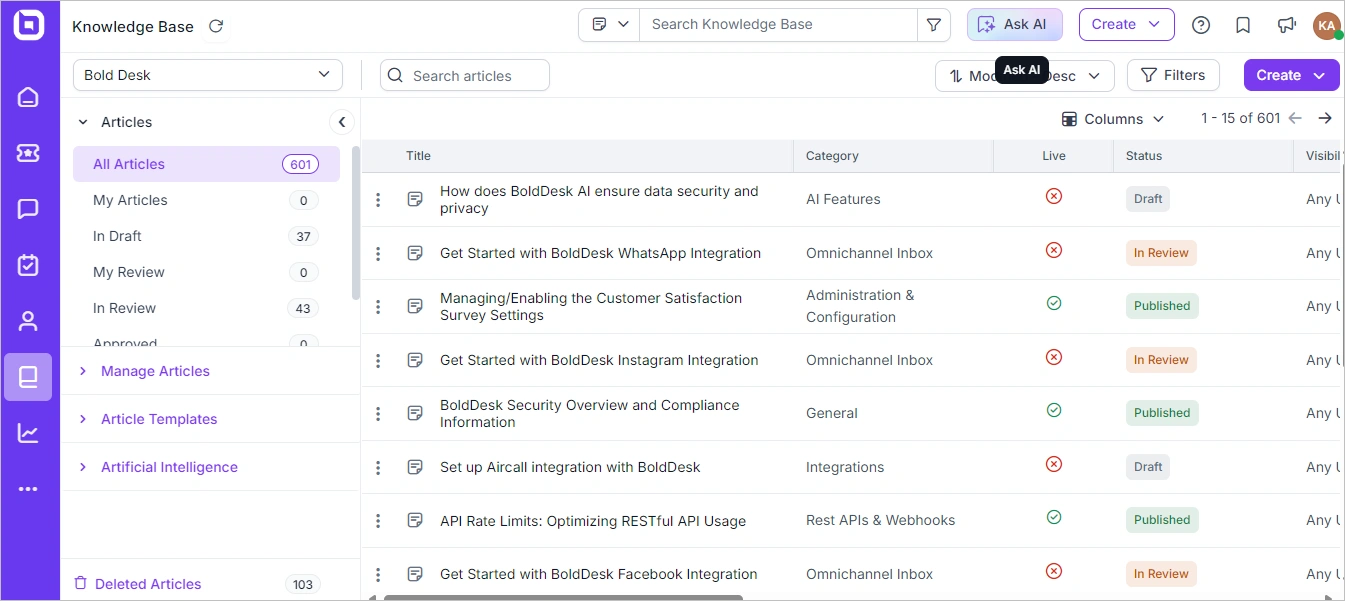Open the sort order dropdown
The width and height of the screenshot is (1345, 601).
(x=1024, y=75)
